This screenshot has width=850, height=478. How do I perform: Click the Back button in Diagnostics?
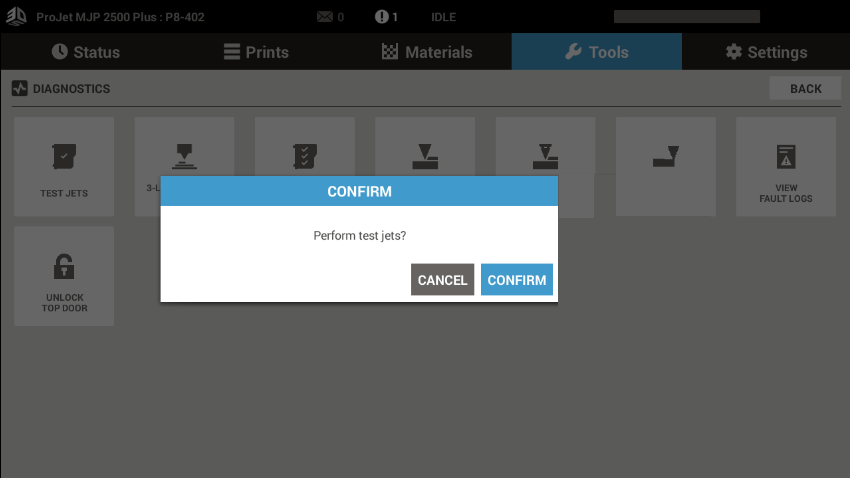[805, 88]
